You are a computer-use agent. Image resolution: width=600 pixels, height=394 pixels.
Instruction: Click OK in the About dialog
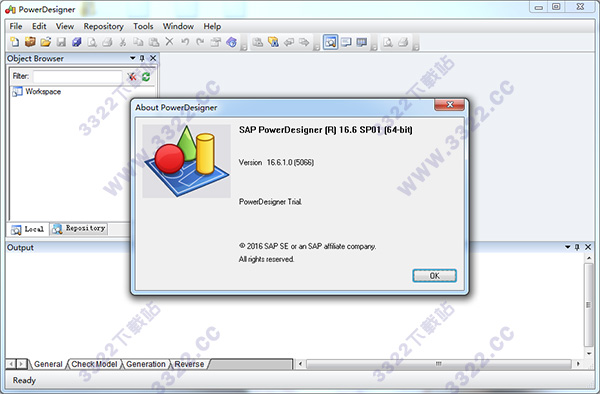434,275
